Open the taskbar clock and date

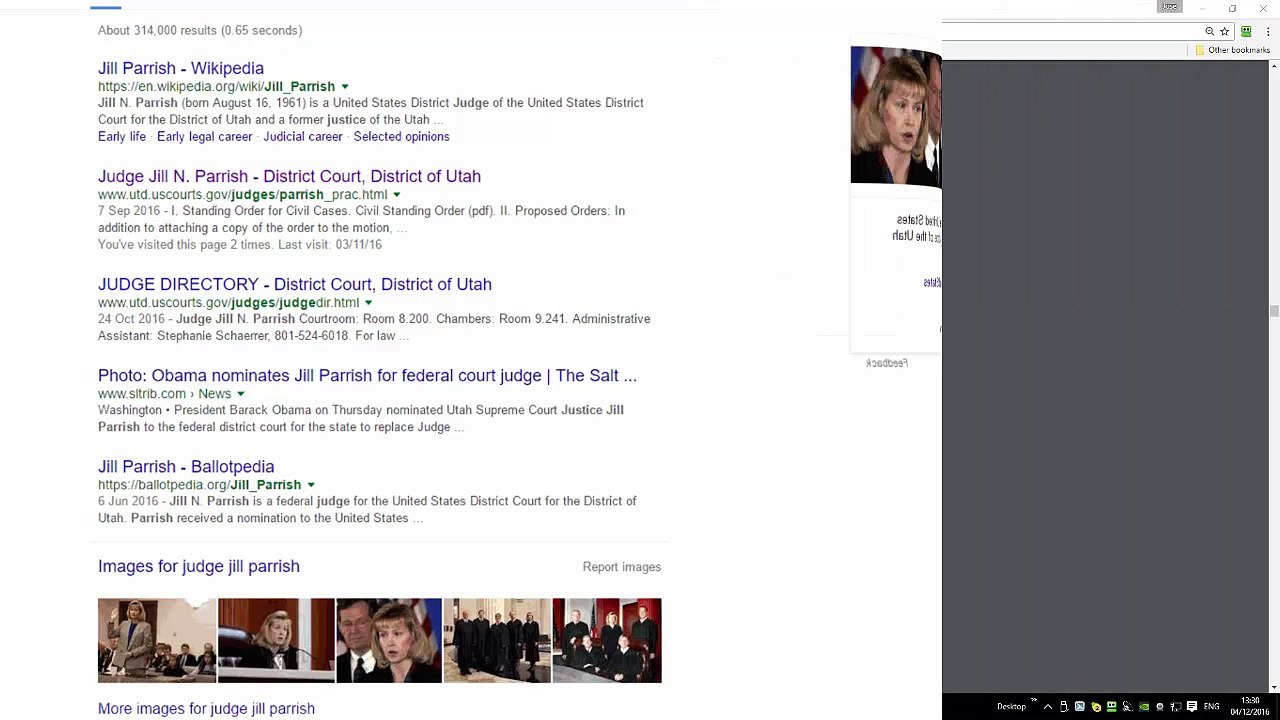(x=1250, y=706)
